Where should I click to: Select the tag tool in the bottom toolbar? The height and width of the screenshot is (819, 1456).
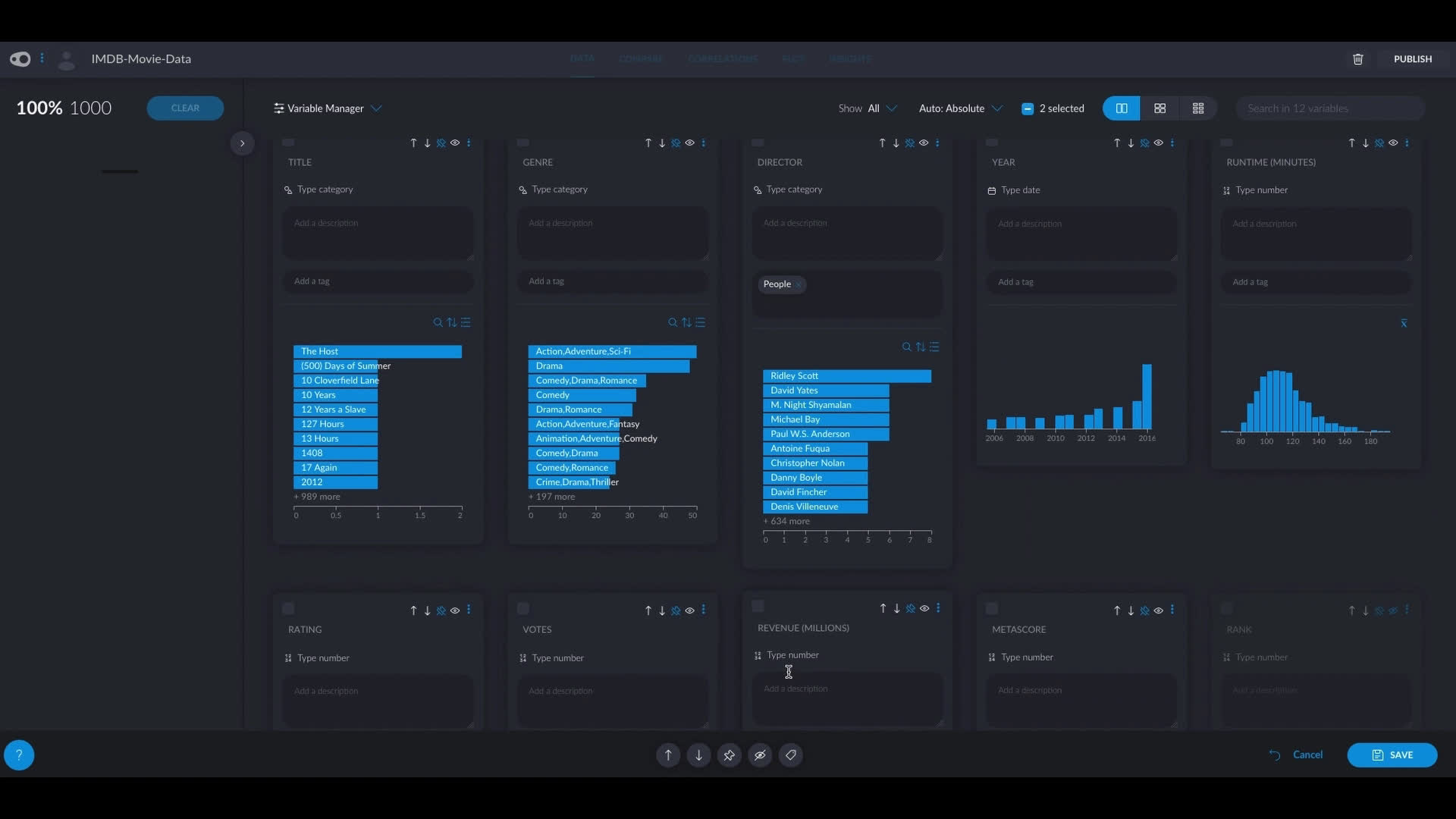pos(790,755)
